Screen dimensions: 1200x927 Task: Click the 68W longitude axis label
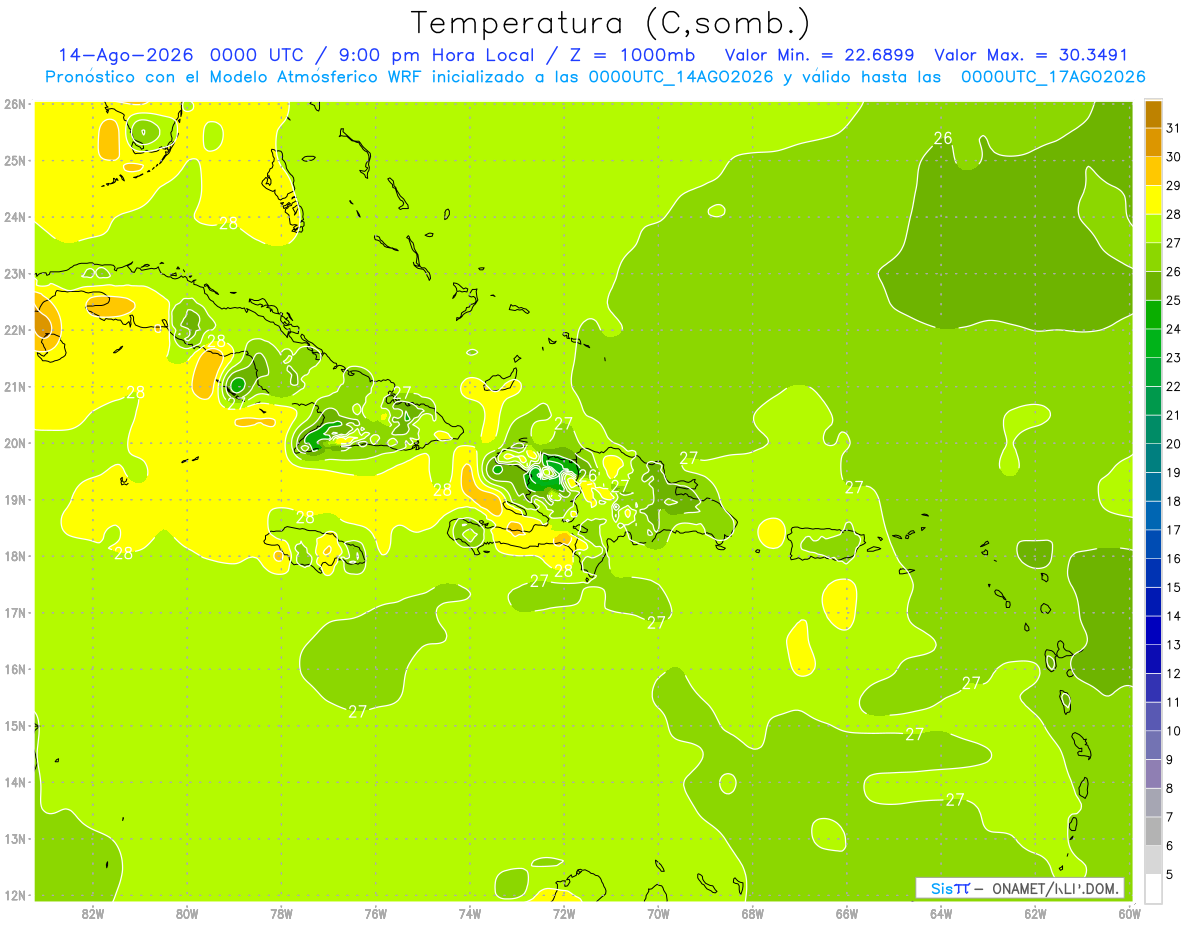753,913
